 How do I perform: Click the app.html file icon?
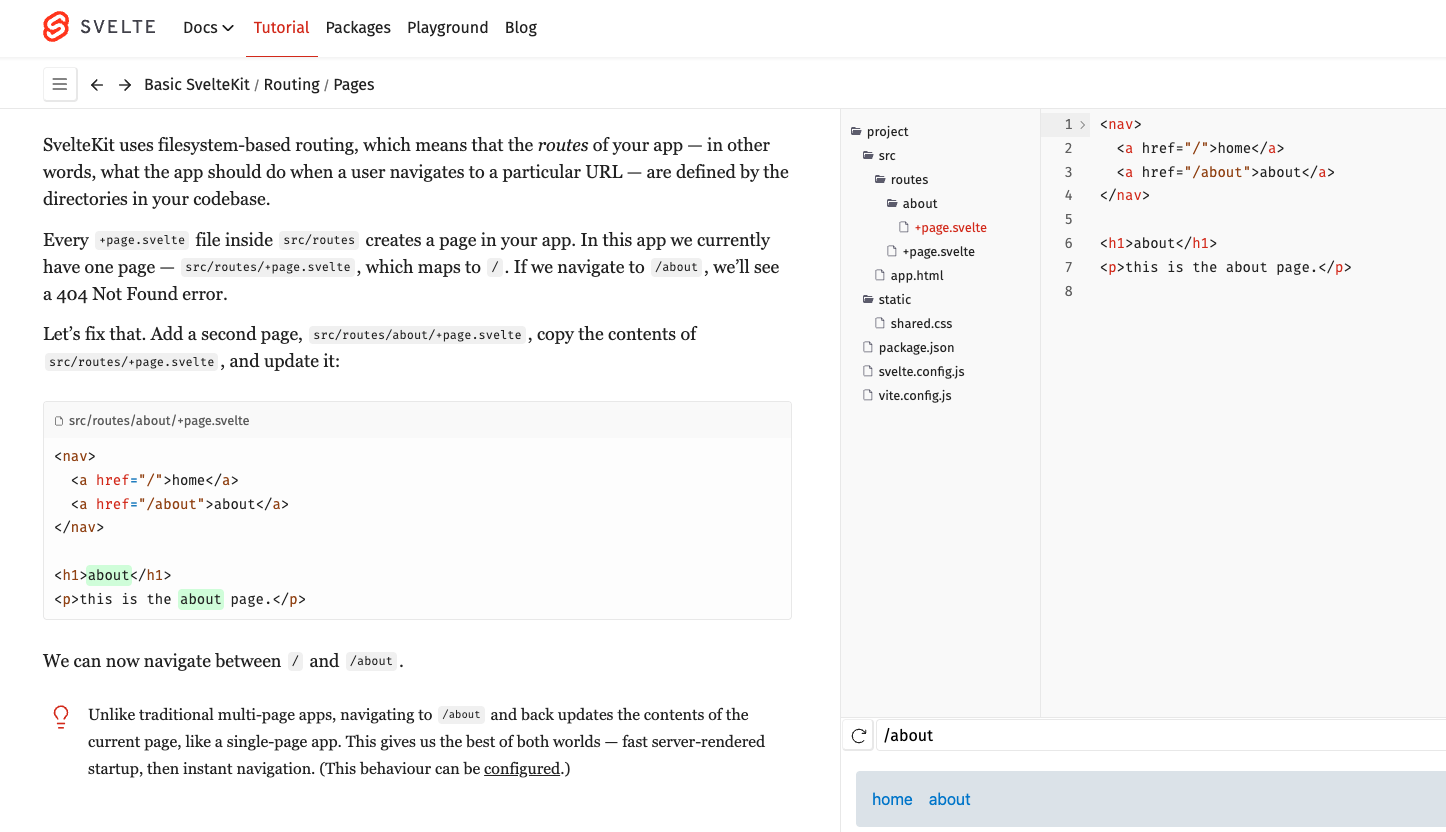click(880, 275)
